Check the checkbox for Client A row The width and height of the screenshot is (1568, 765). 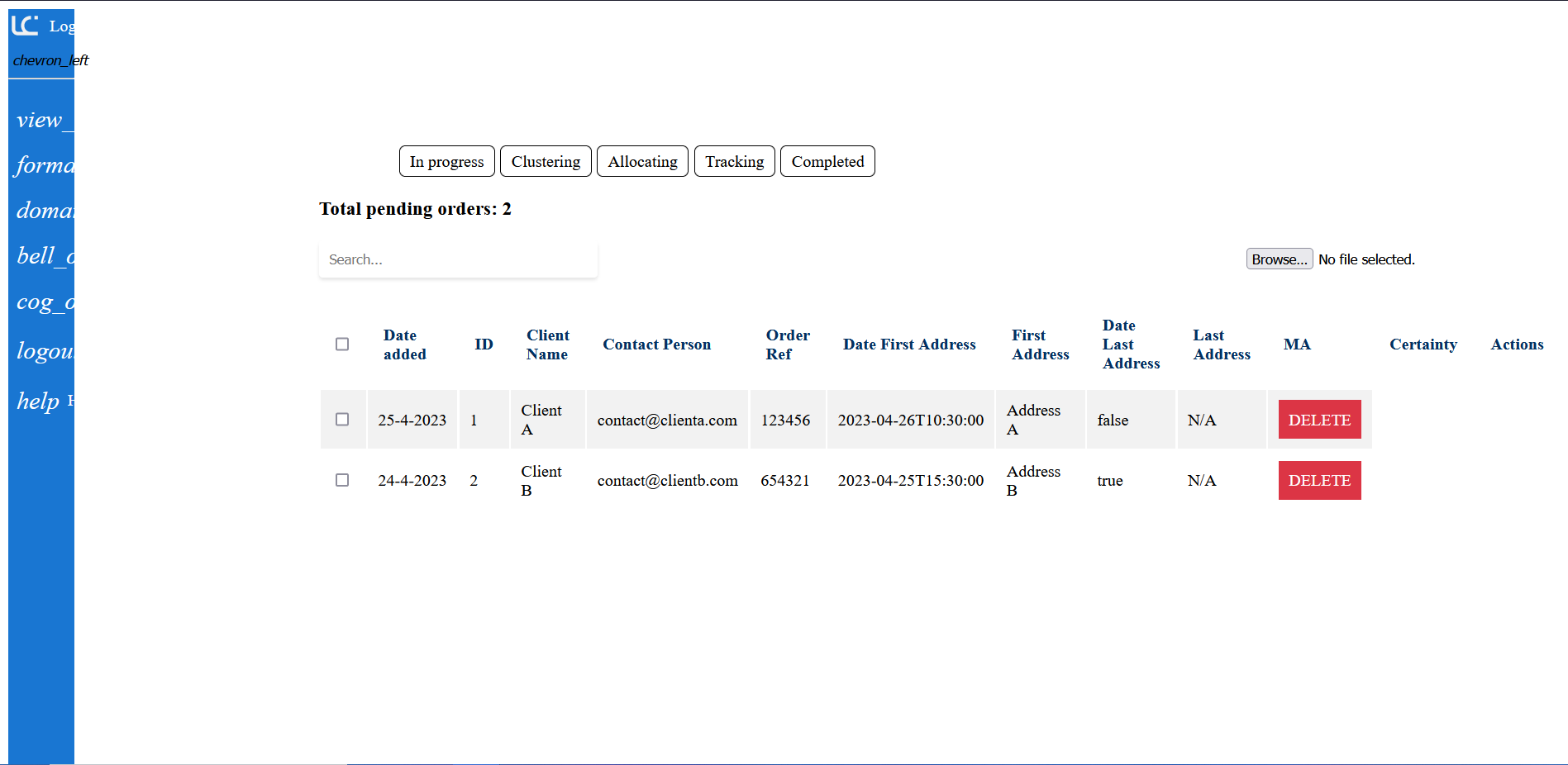tap(342, 420)
